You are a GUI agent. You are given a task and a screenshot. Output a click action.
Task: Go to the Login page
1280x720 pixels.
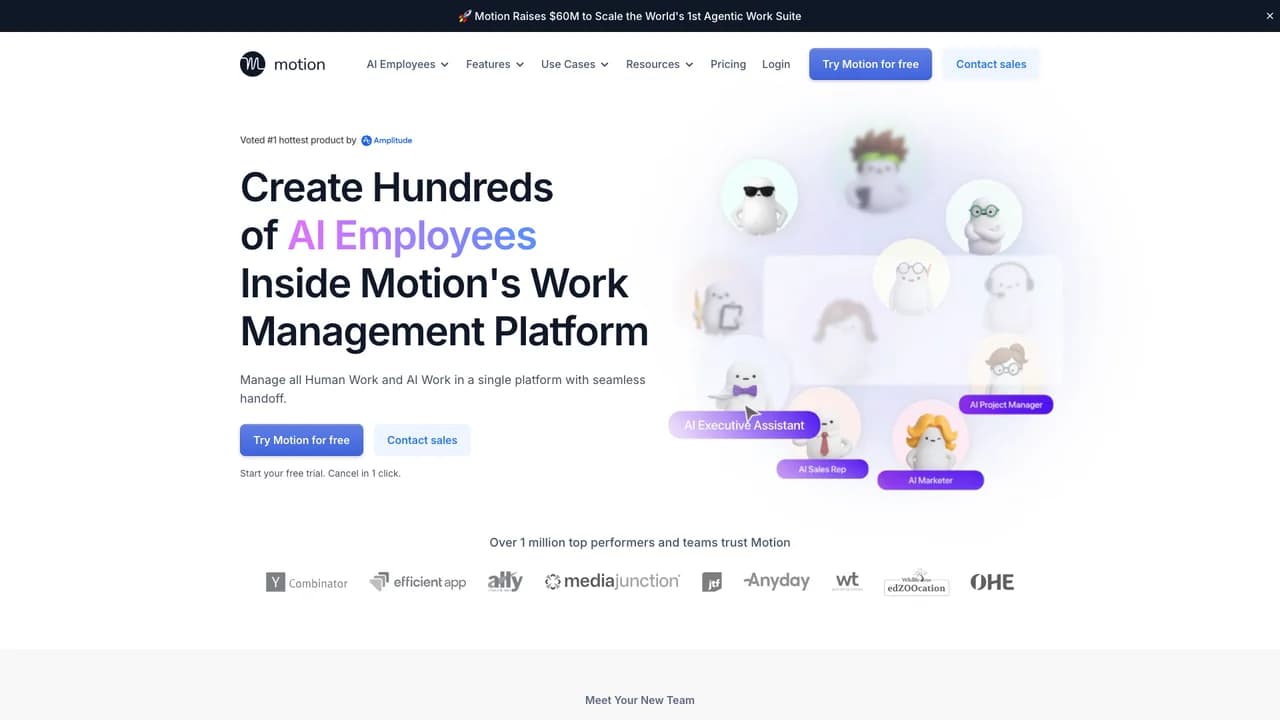tap(776, 64)
